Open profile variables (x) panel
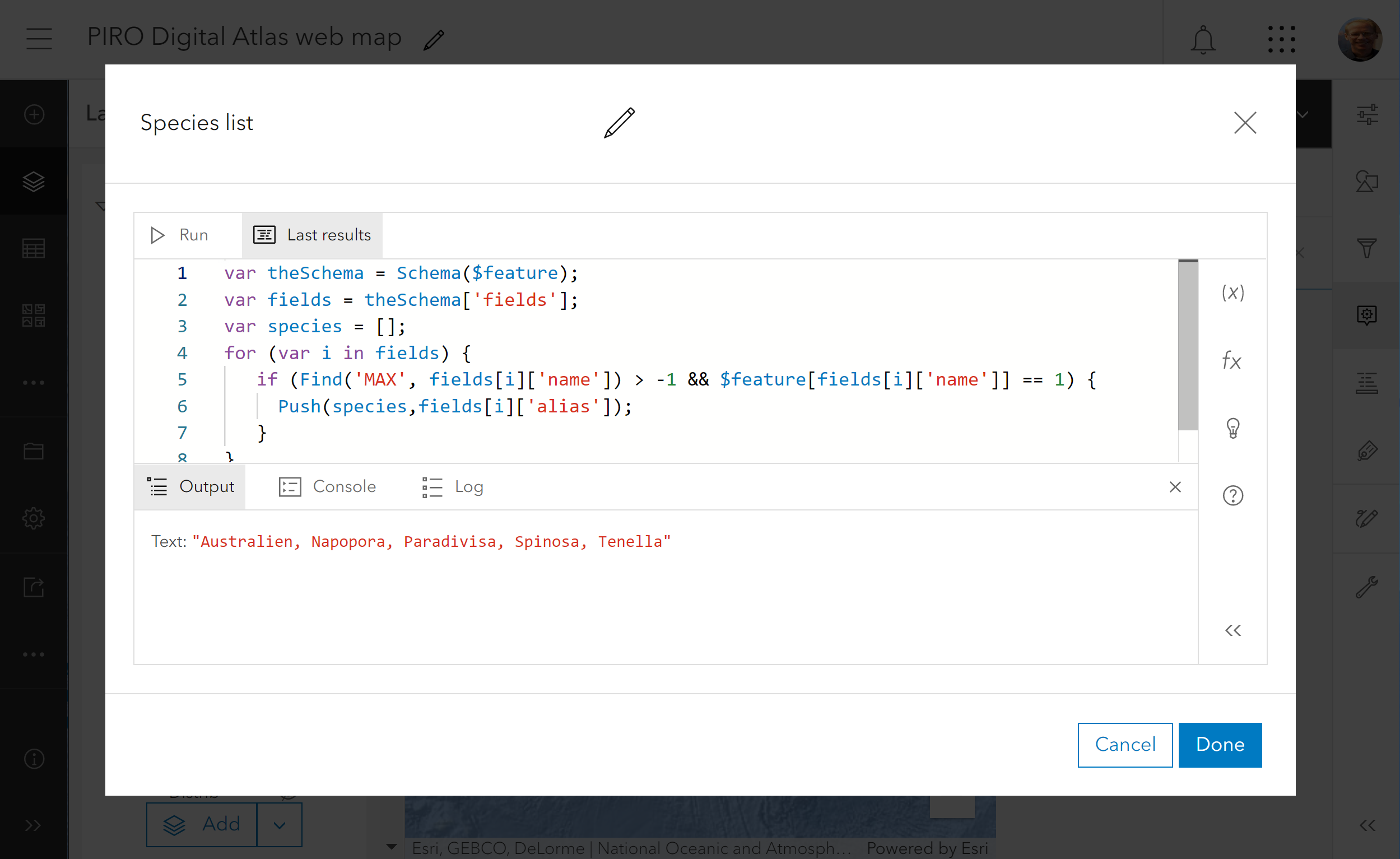The height and width of the screenshot is (859, 1400). pyautogui.click(x=1232, y=292)
